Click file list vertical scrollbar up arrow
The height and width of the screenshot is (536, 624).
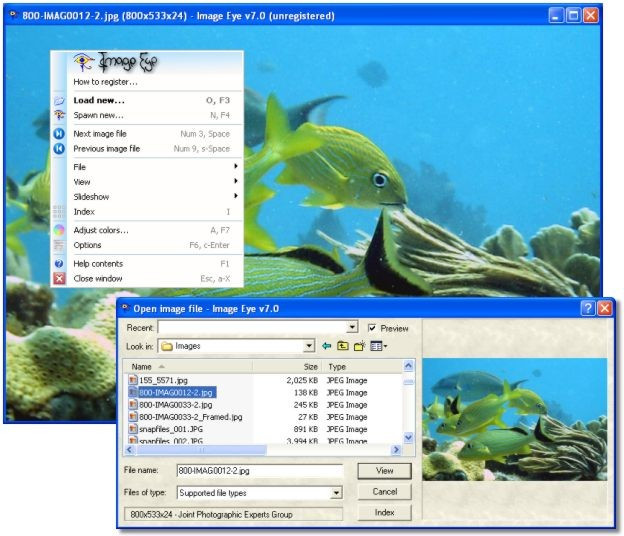click(409, 366)
